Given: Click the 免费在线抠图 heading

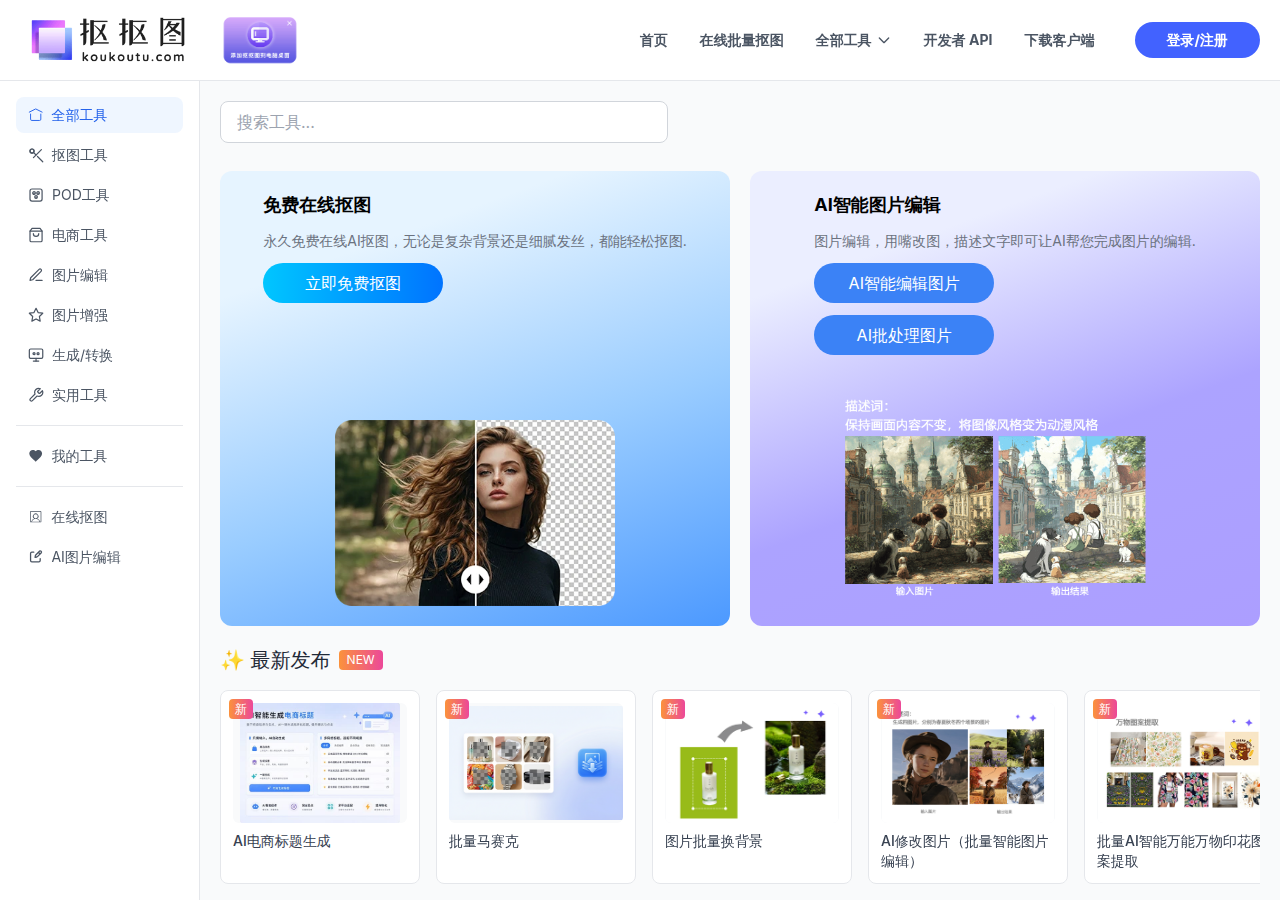Looking at the screenshot, I should pyautogui.click(x=317, y=205).
